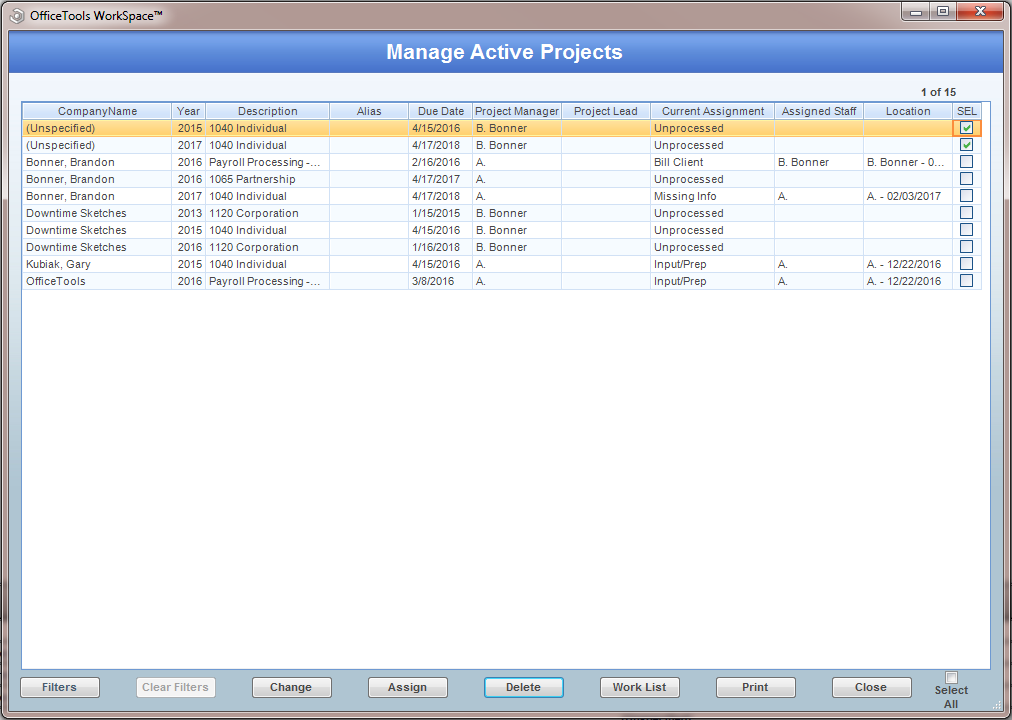Minimize the OfficeTools WorkSpace window
Image resolution: width=1012 pixels, height=720 pixels.
point(916,12)
